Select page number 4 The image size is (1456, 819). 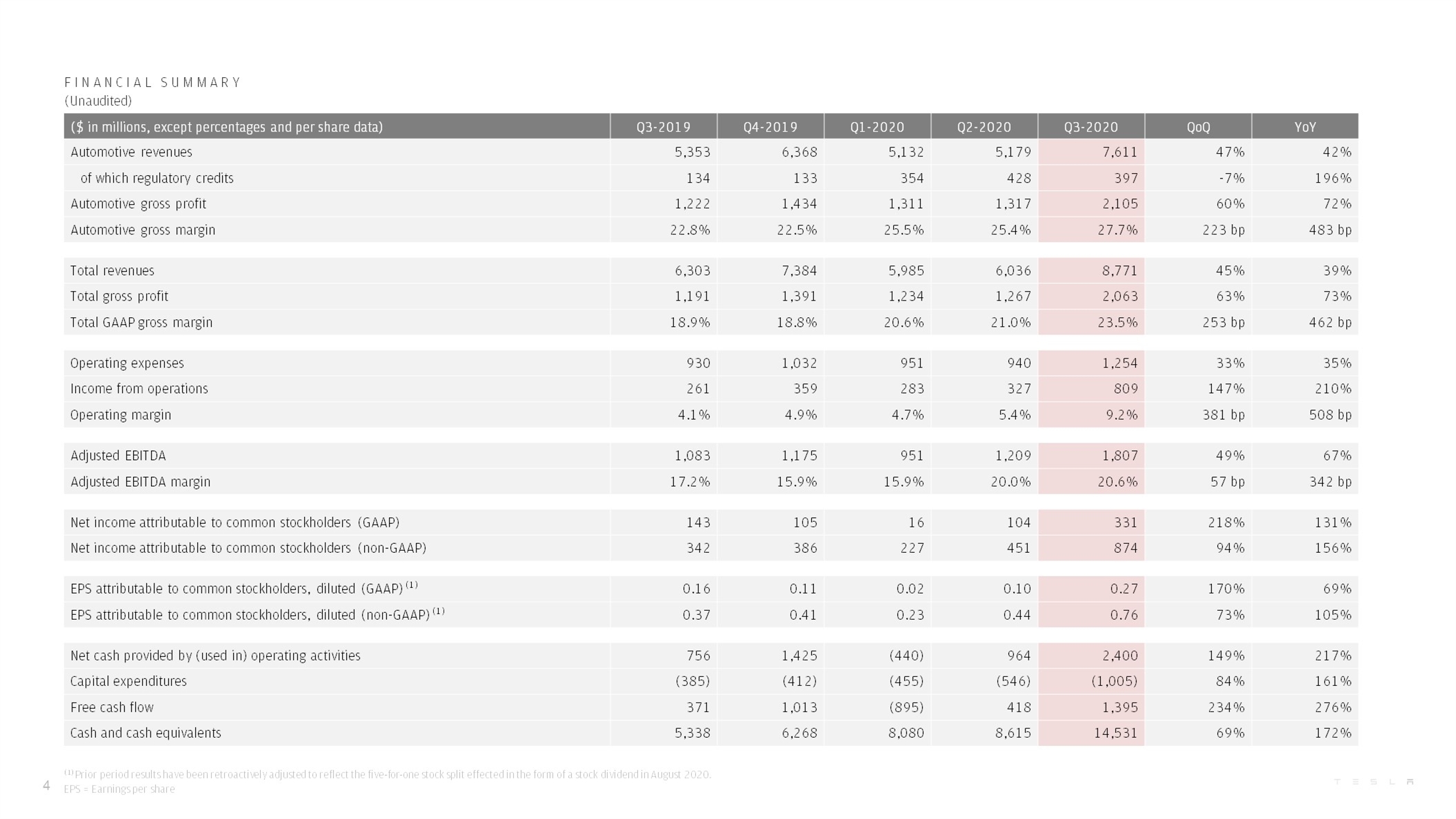pos(46,785)
